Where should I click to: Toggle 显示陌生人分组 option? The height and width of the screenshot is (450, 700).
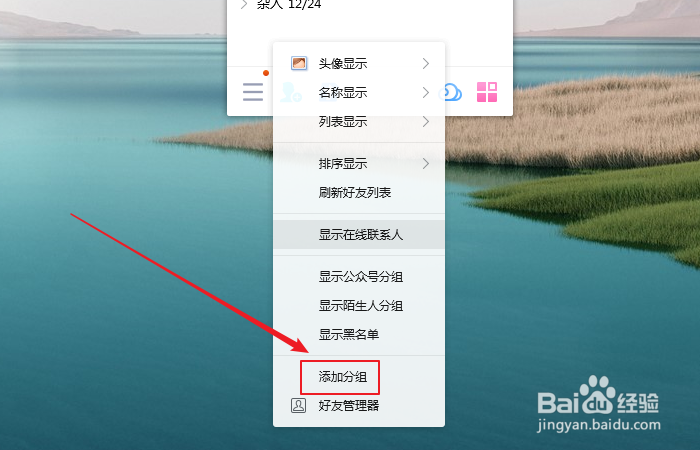click(x=359, y=306)
